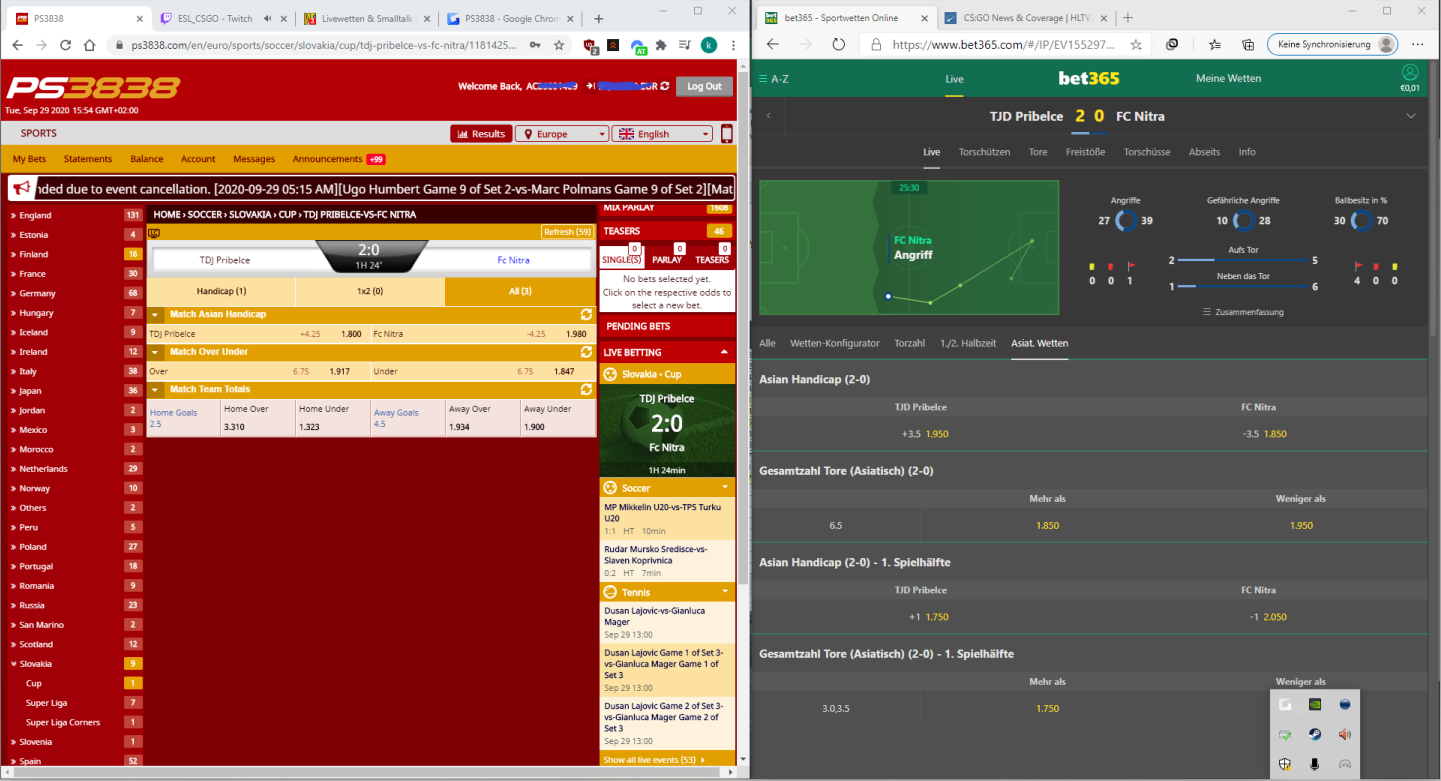Open Edge collections icon
Image resolution: width=1441 pixels, height=781 pixels.
tap(1248, 45)
